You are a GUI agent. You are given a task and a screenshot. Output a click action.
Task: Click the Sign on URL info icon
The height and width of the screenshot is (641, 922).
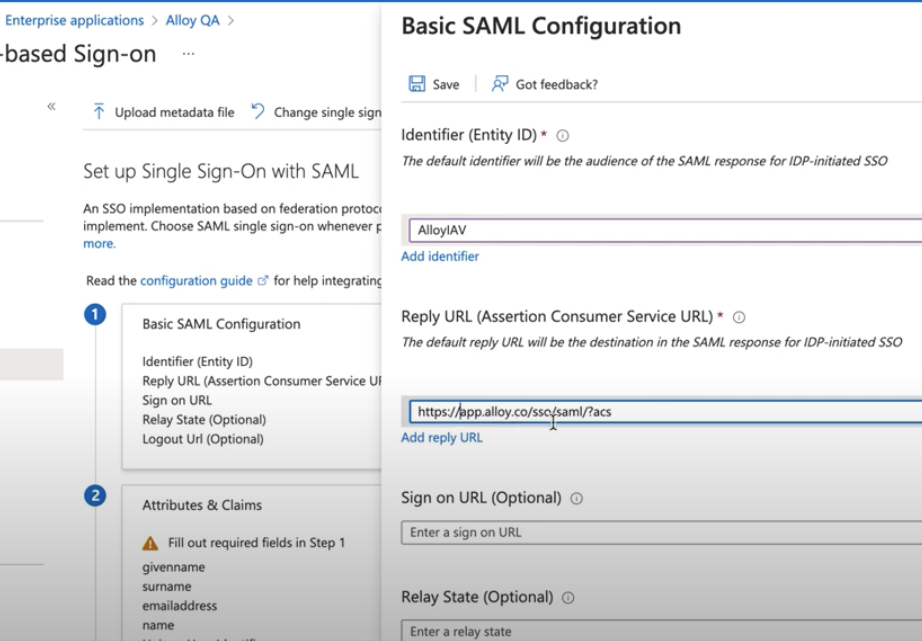pyautogui.click(x=576, y=498)
